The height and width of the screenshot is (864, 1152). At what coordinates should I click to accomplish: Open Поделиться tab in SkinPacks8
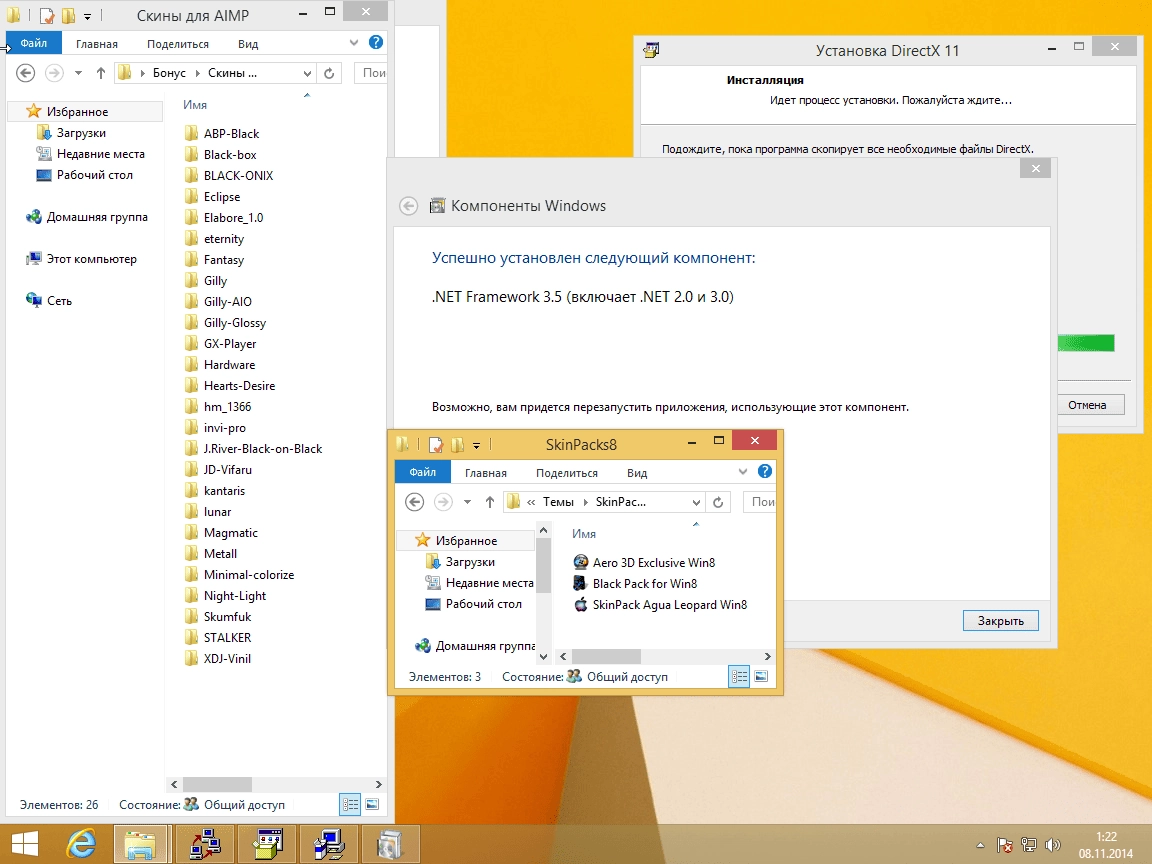[566, 473]
